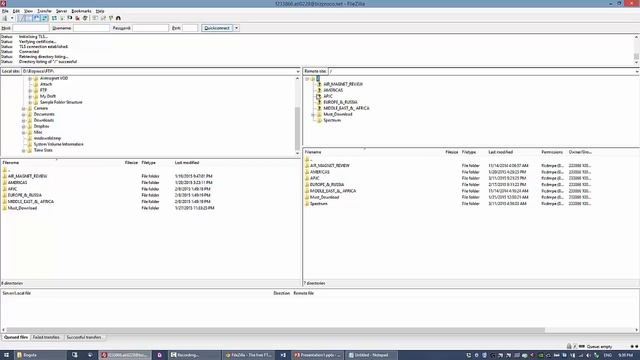Click the queue indicator icon near 'Queue: empty'
This screenshot has width=640, height=360.
tap(582, 347)
